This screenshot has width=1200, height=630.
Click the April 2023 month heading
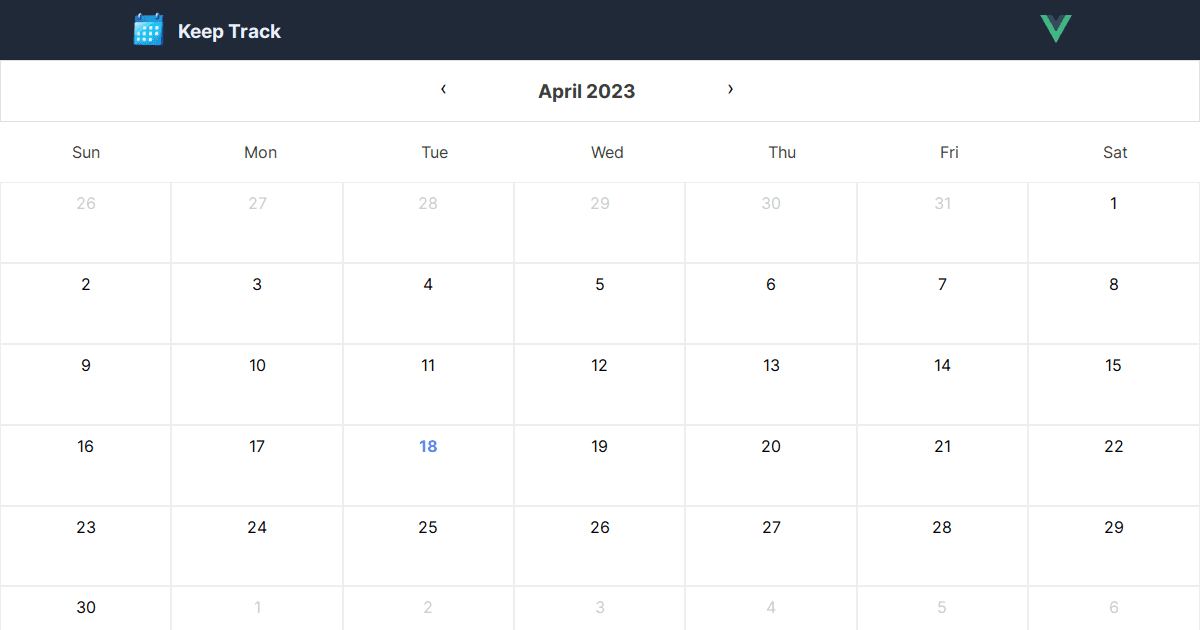pos(586,91)
